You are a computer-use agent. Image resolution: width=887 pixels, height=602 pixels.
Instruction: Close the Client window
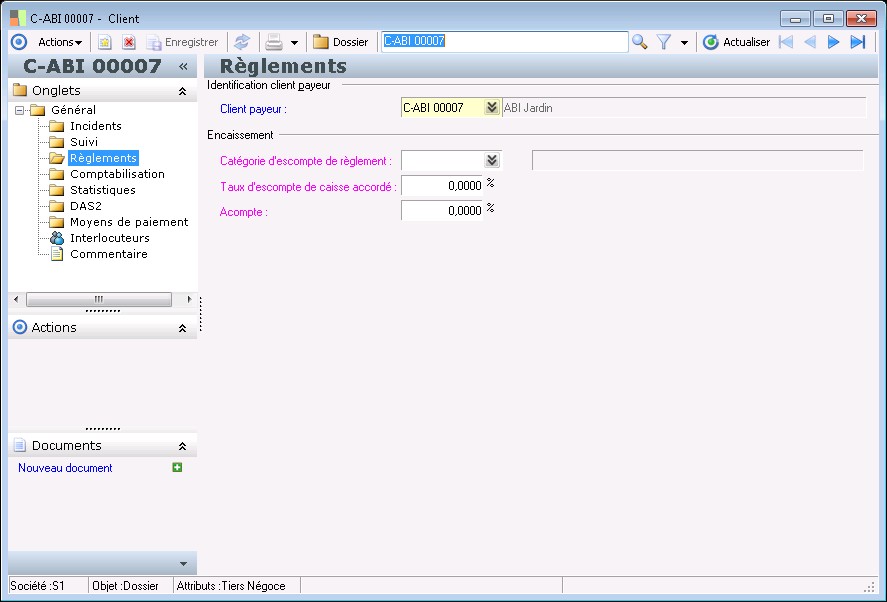click(x=861, y=19)
